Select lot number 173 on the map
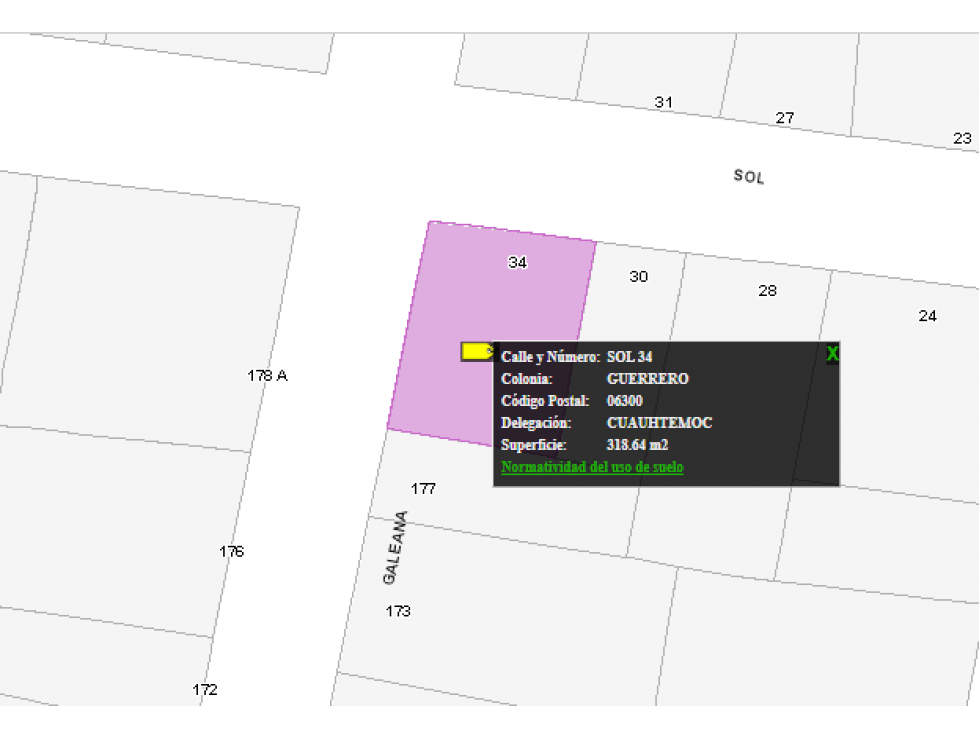The image size is (979, 734). [x=398, y=611]
